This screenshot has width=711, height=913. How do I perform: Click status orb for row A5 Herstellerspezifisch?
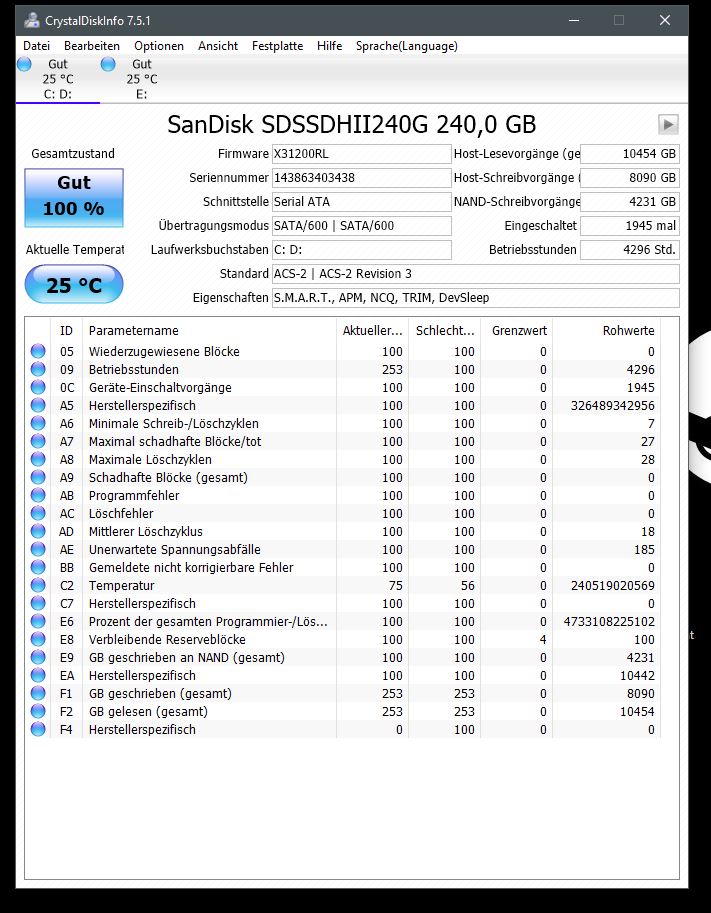click(x=38, y=405)
